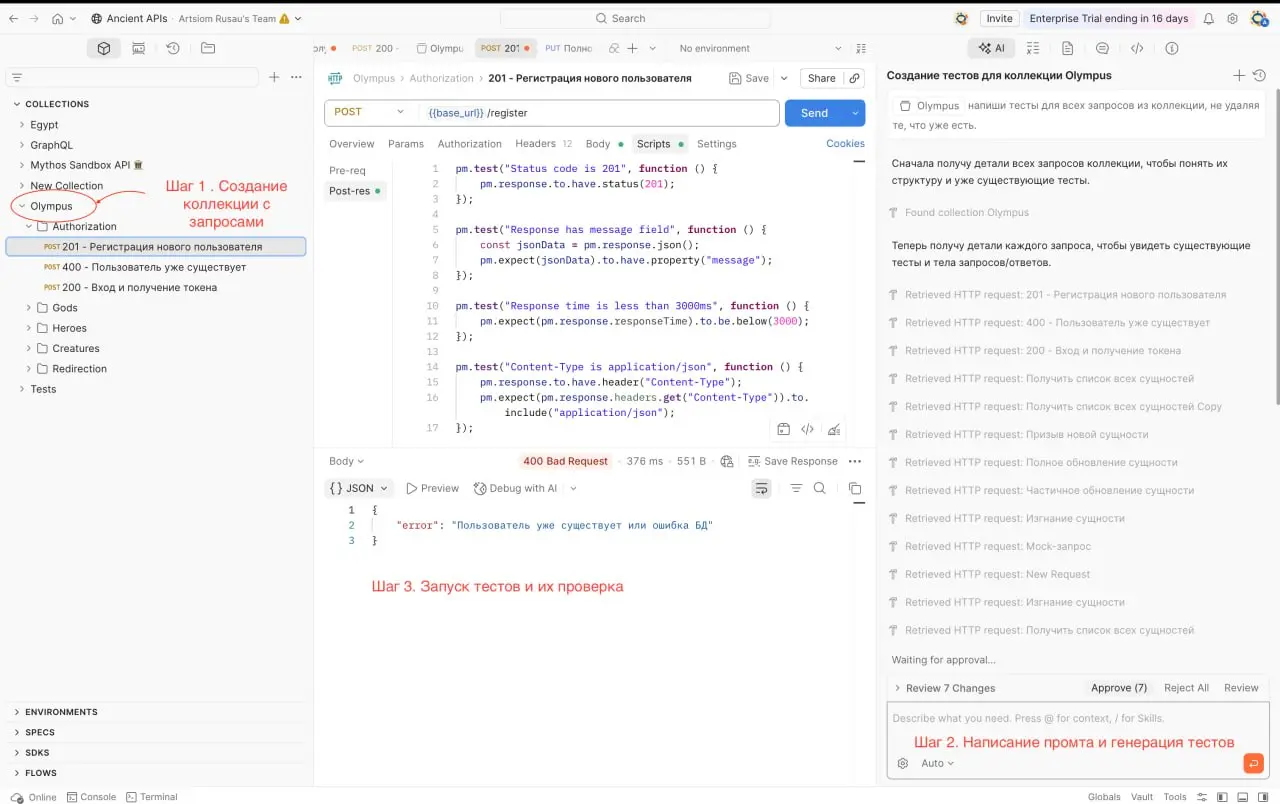Screen dimensions: 1280x804
Task: Click the Share button
Action: point(821,78)
